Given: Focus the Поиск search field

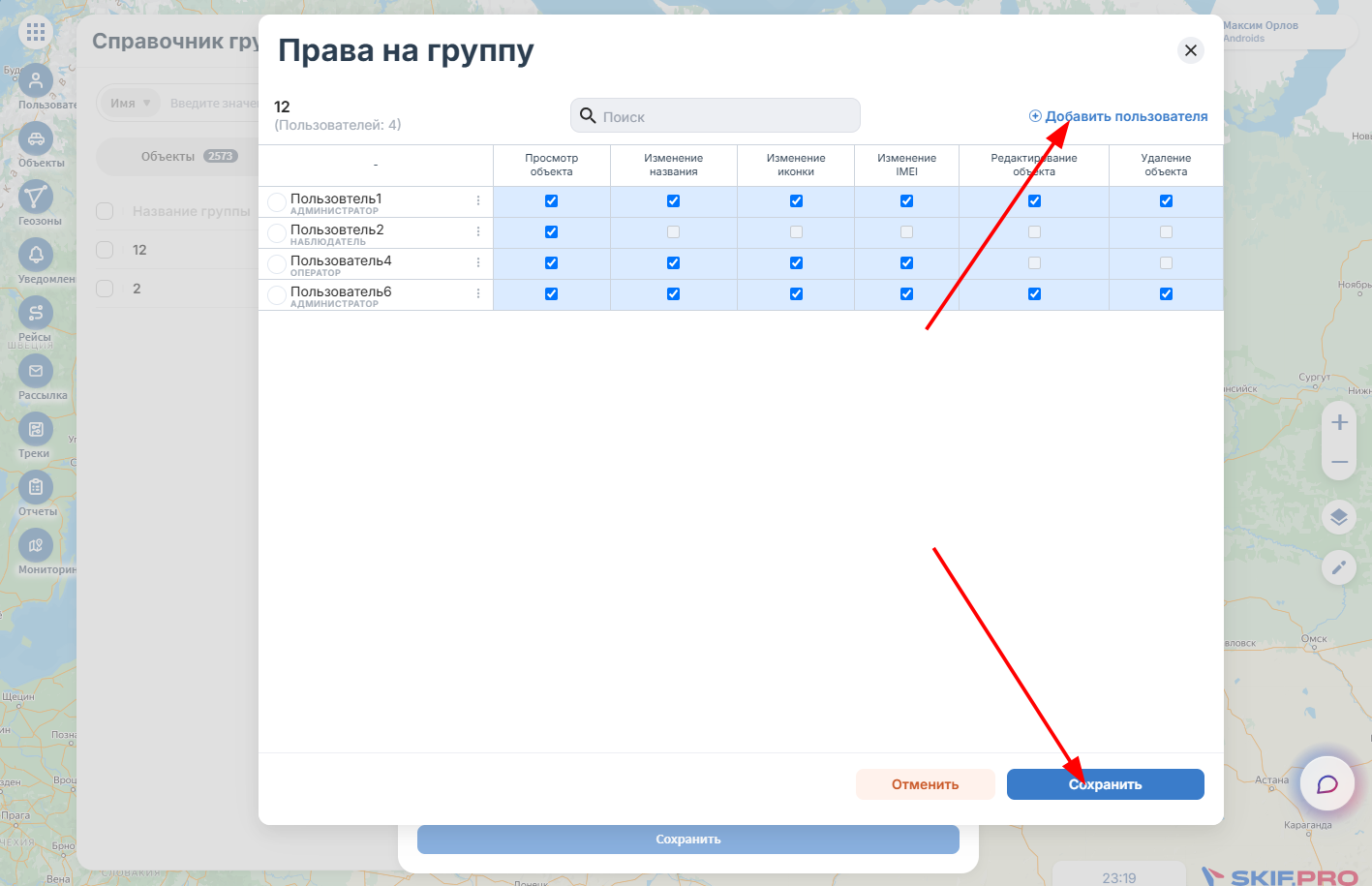Looking at the screenshot, I should pyautogui.click(x=716, y=115).
